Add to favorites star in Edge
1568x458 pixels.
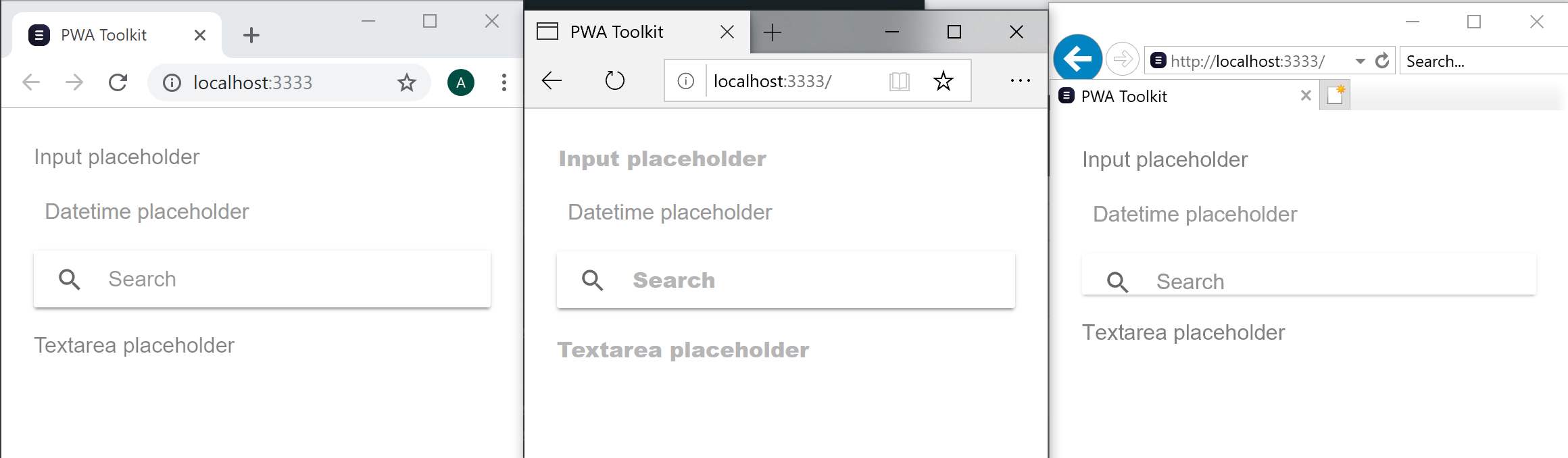[943, 81]
